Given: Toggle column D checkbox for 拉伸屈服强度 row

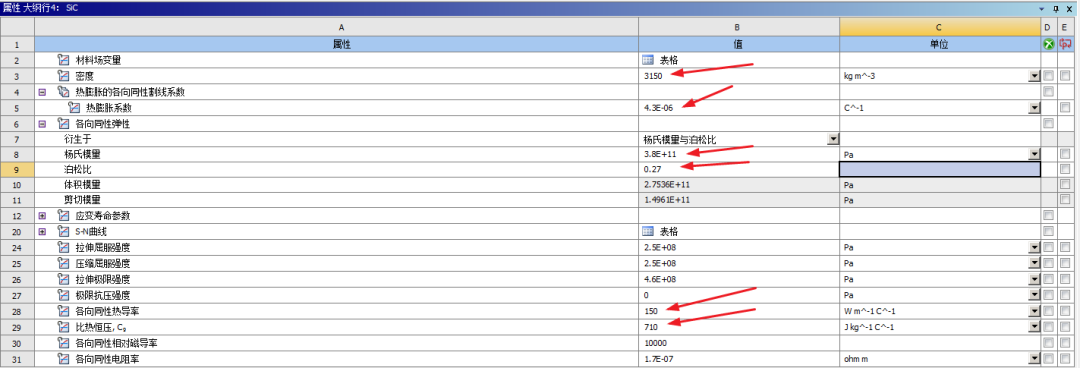Looking at the screenshot, I should (1048, 247).
